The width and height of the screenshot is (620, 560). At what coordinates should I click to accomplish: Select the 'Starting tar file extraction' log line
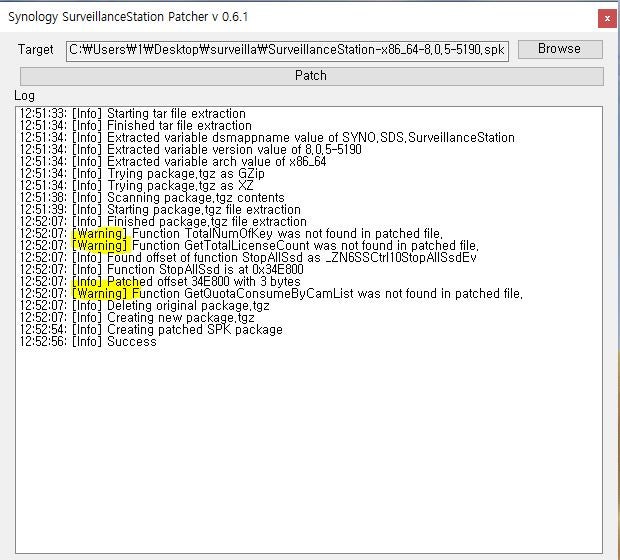coord(133,114)
